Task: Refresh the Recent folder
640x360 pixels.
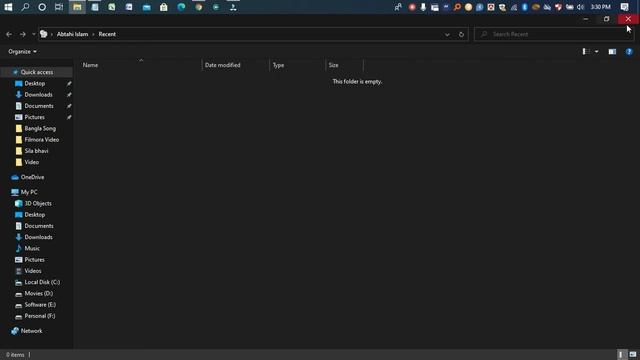Action: pyautogui.click(x=461, y=34)
